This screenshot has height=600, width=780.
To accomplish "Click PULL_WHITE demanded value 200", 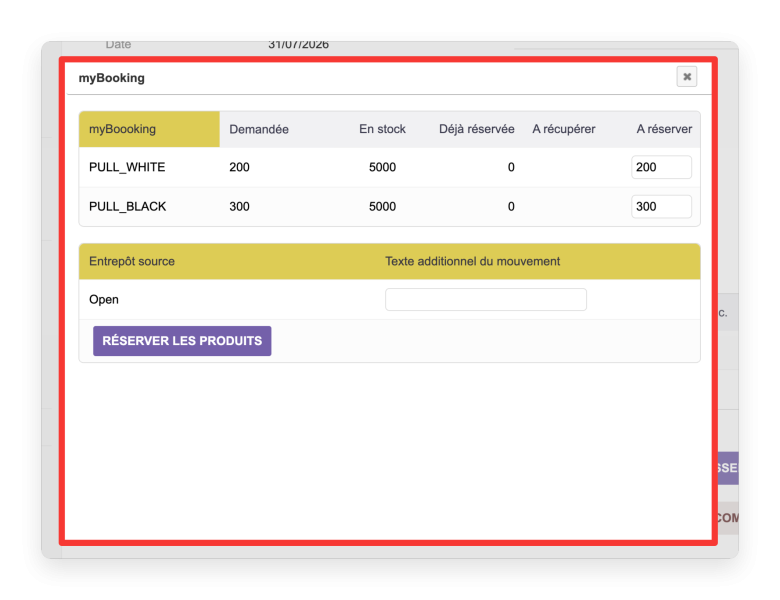I will click(239, 167).
